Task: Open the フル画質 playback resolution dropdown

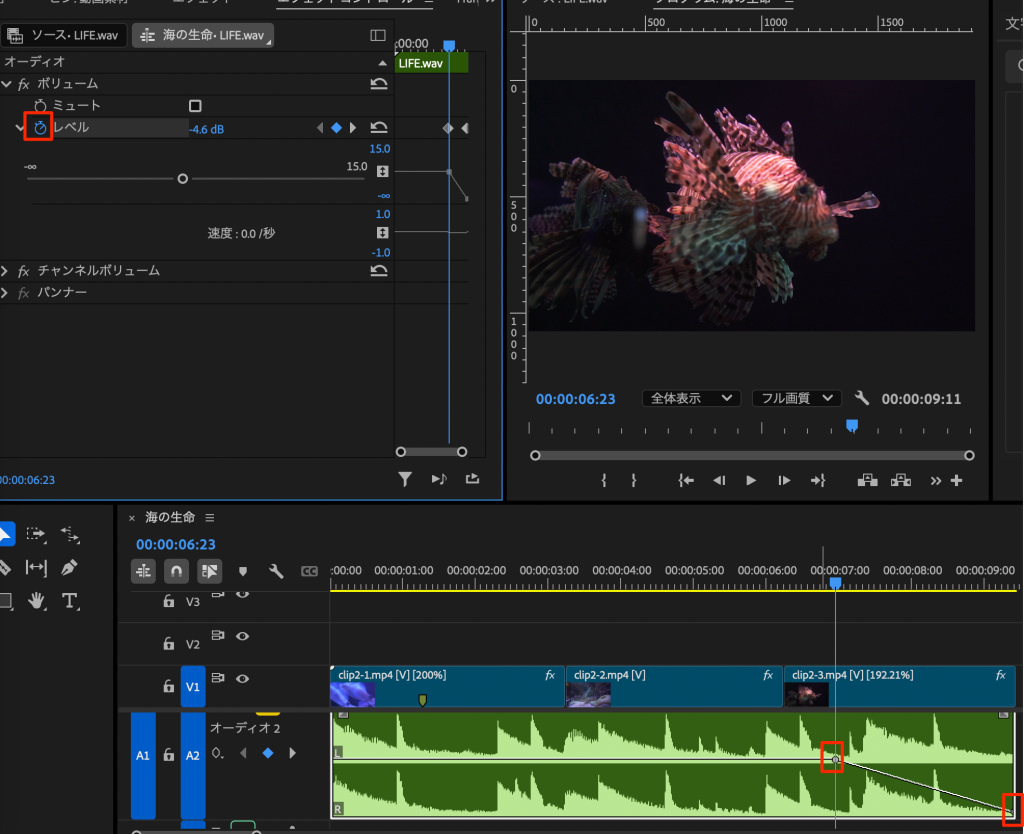Action: (x=796, y=399)
